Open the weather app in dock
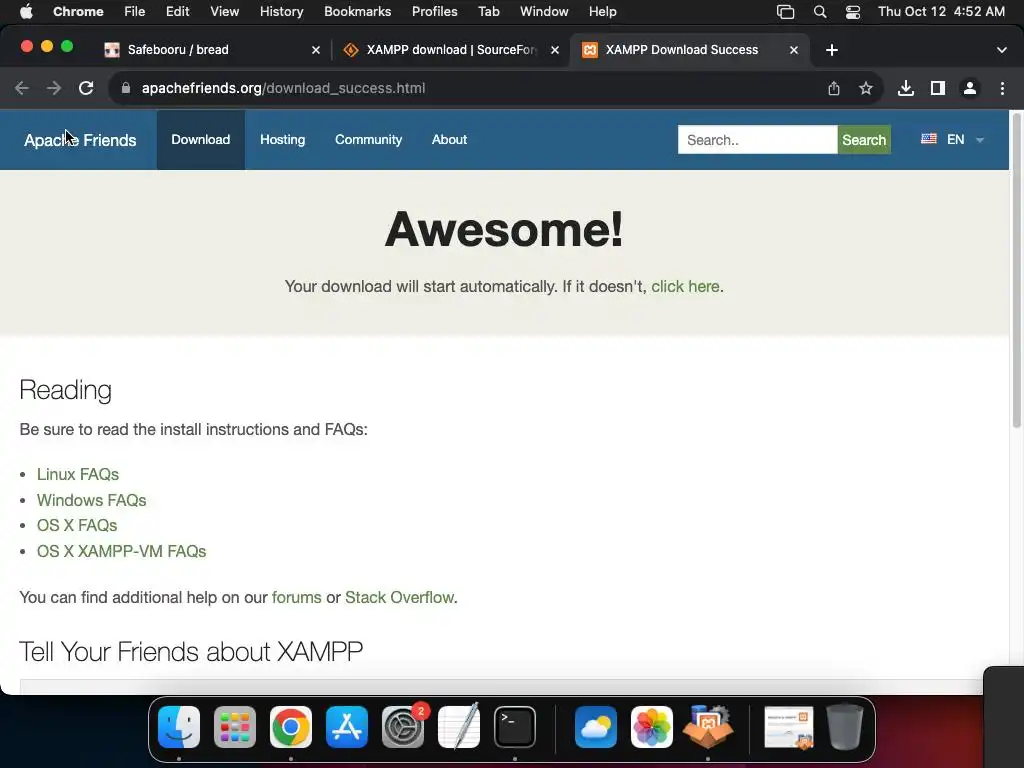This screenshot has height=768, width=1024. point(596,727)
